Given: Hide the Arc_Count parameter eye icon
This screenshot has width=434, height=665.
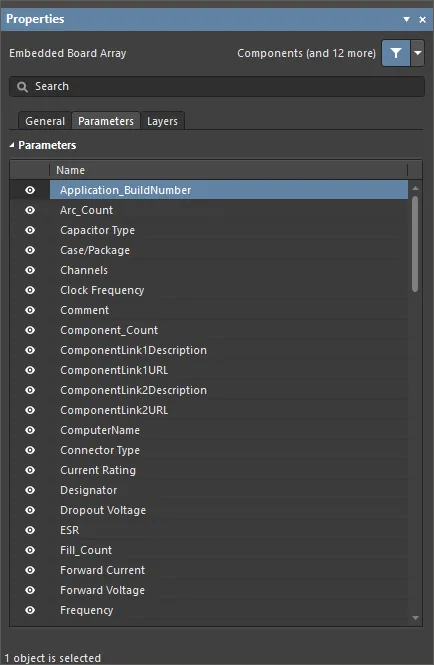Looking at the screenshot, I should [x=30, y=210].
